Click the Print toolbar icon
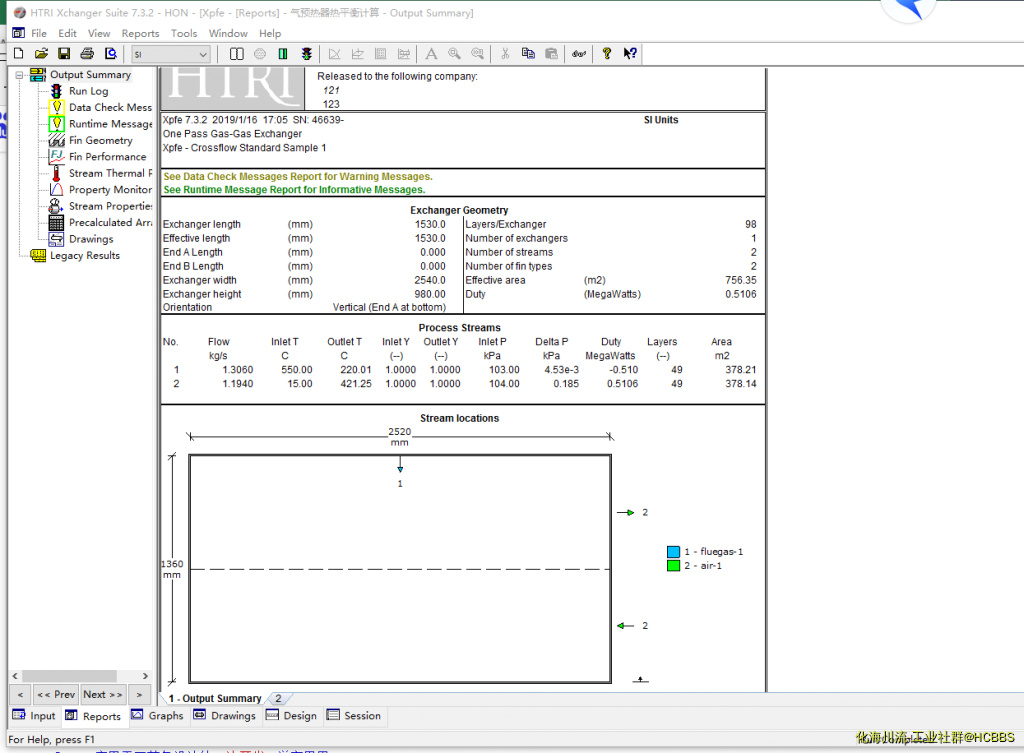 point(87,54)
